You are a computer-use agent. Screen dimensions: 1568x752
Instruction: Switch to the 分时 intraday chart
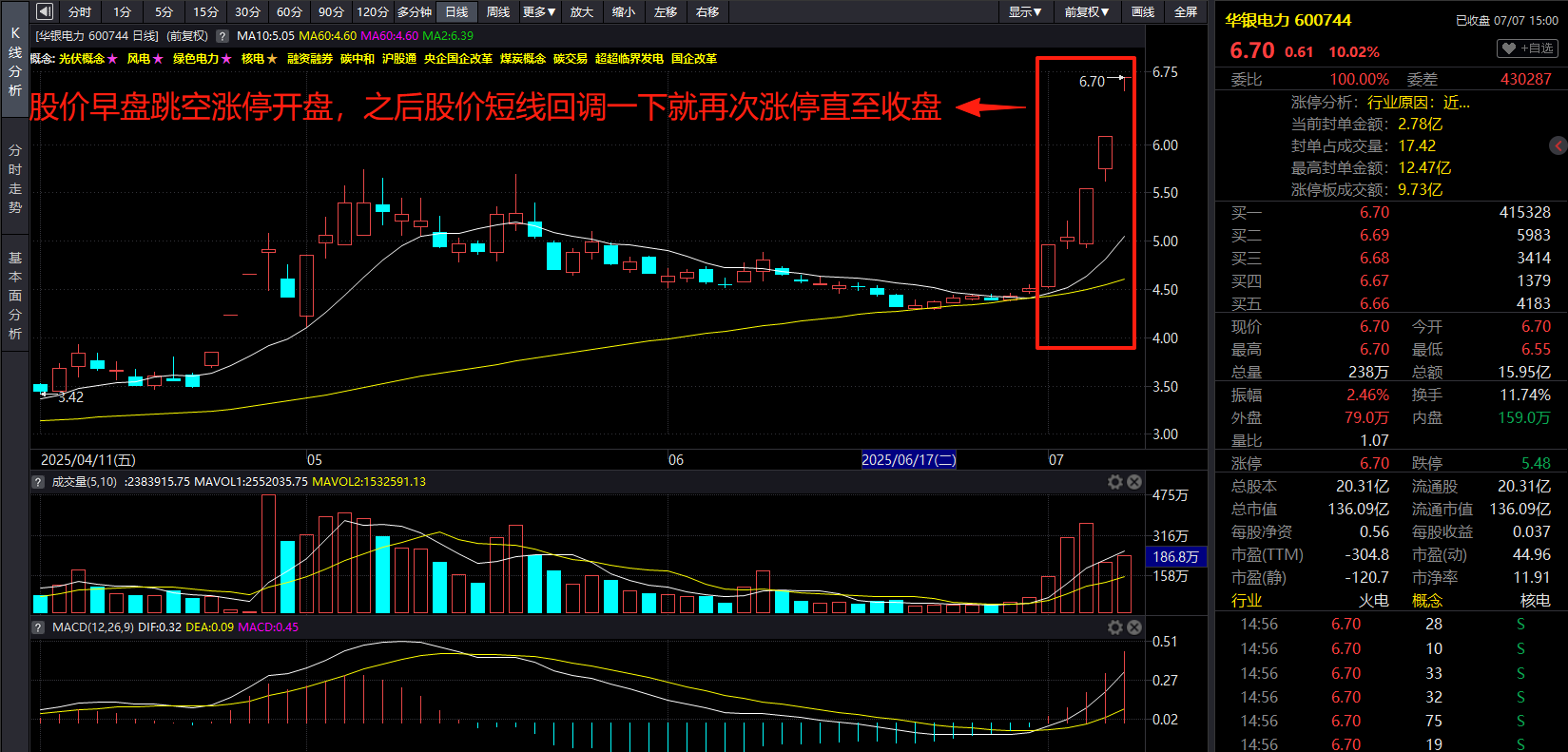(80, 11)
